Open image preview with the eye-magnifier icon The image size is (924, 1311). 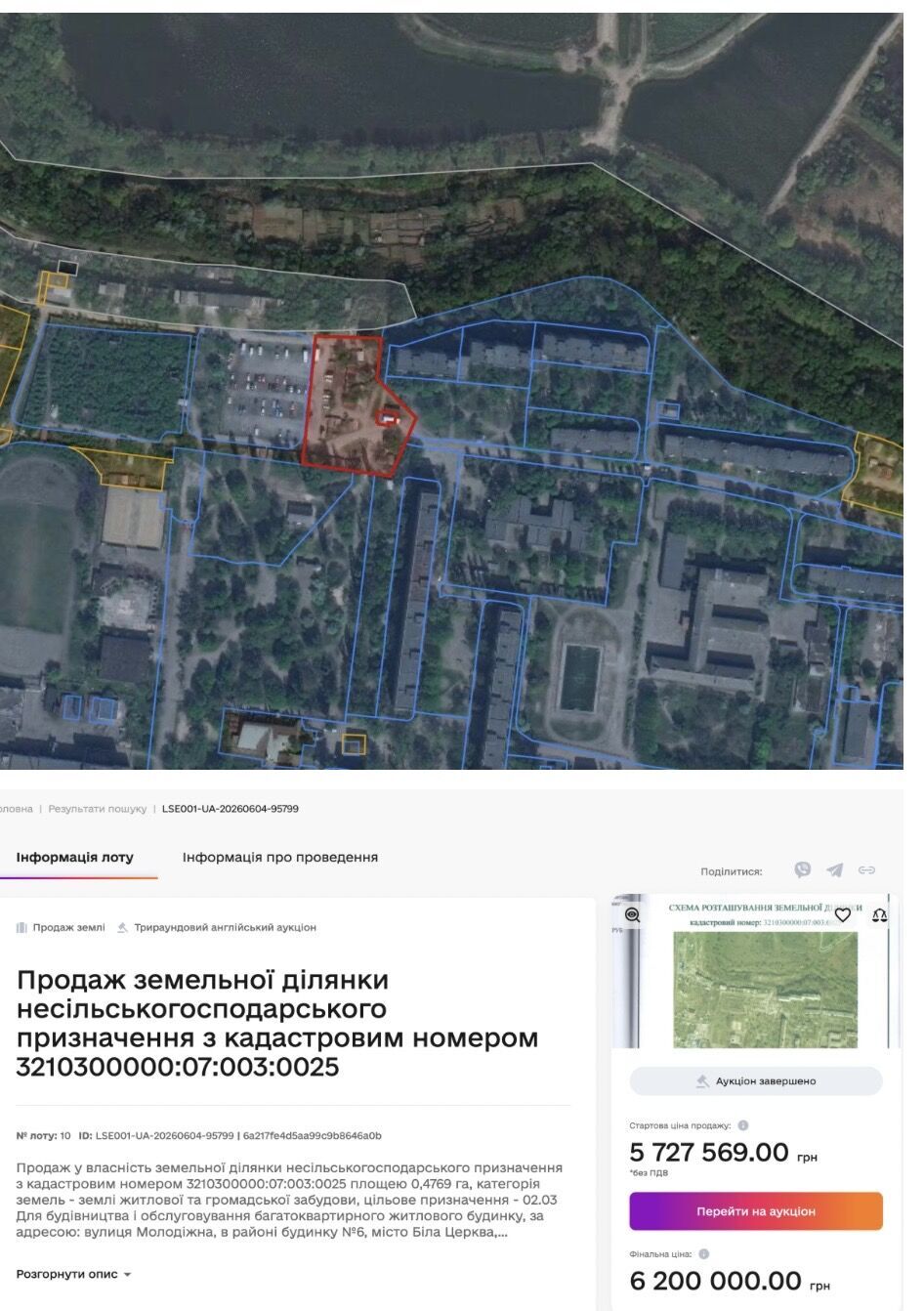[632, 915]
